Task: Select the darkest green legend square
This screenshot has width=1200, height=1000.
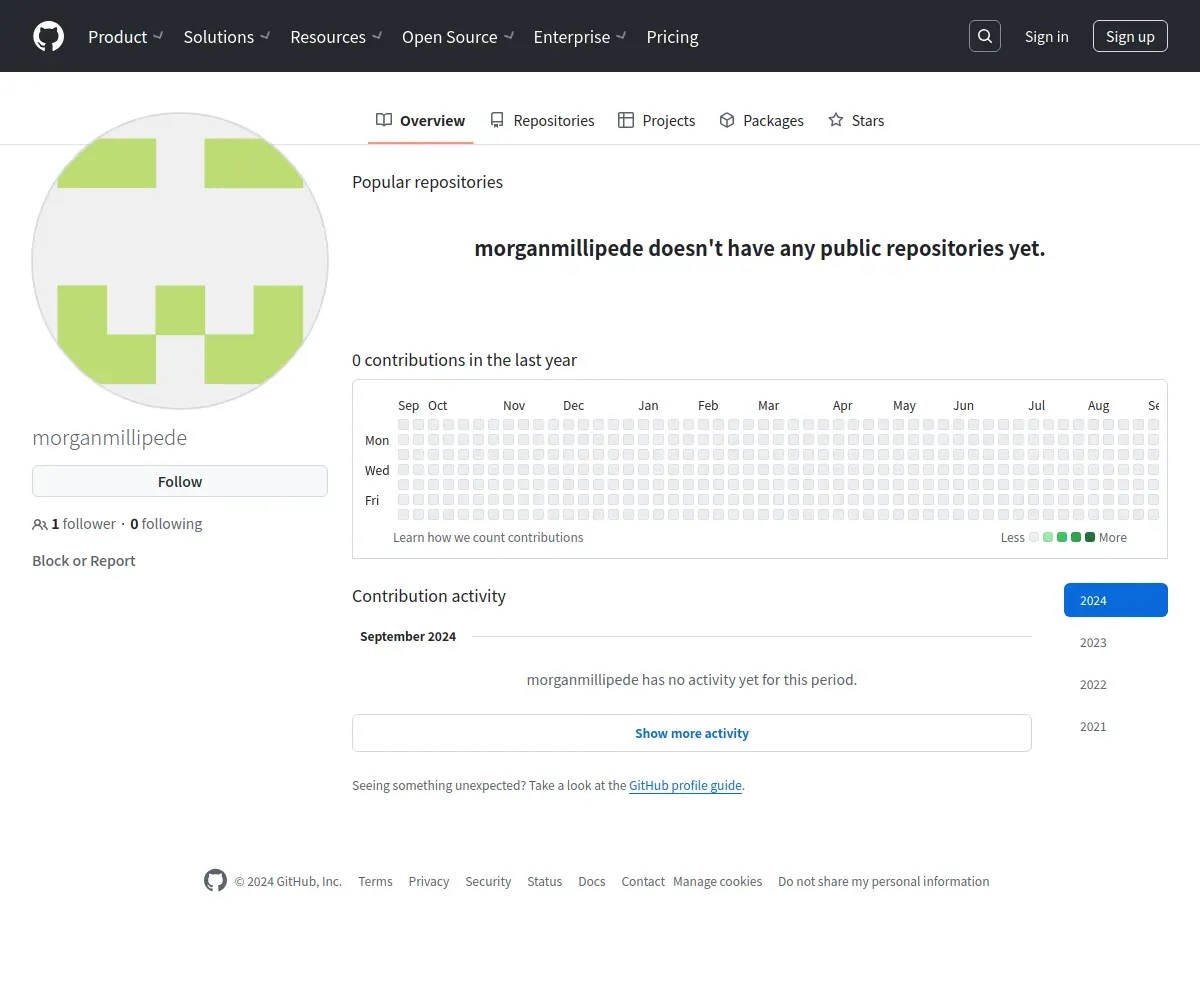Action: (x=1090, y=537)
